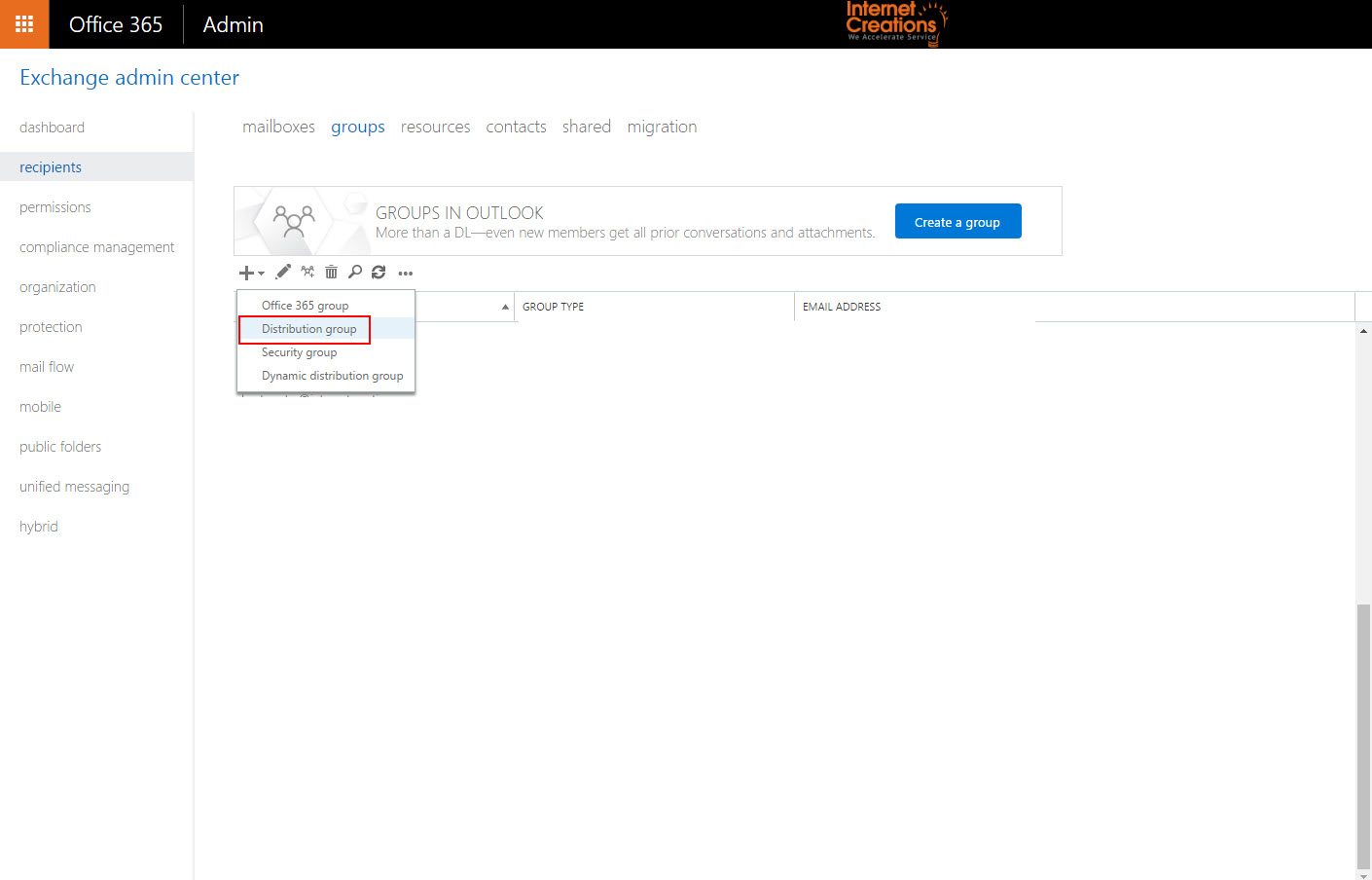Open compliance management in sidebar
The image size is (1372, 880).
pyautogui.click(x=96, y=247)
